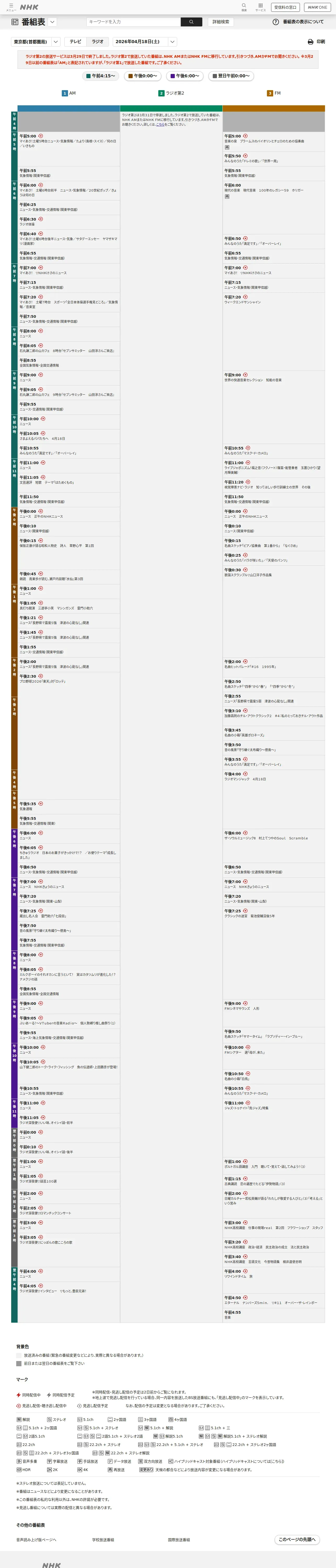Play FM 午後7:25 クラシックの迷宮
This screenshot has width=336, height=1568.
click(246, 911)
